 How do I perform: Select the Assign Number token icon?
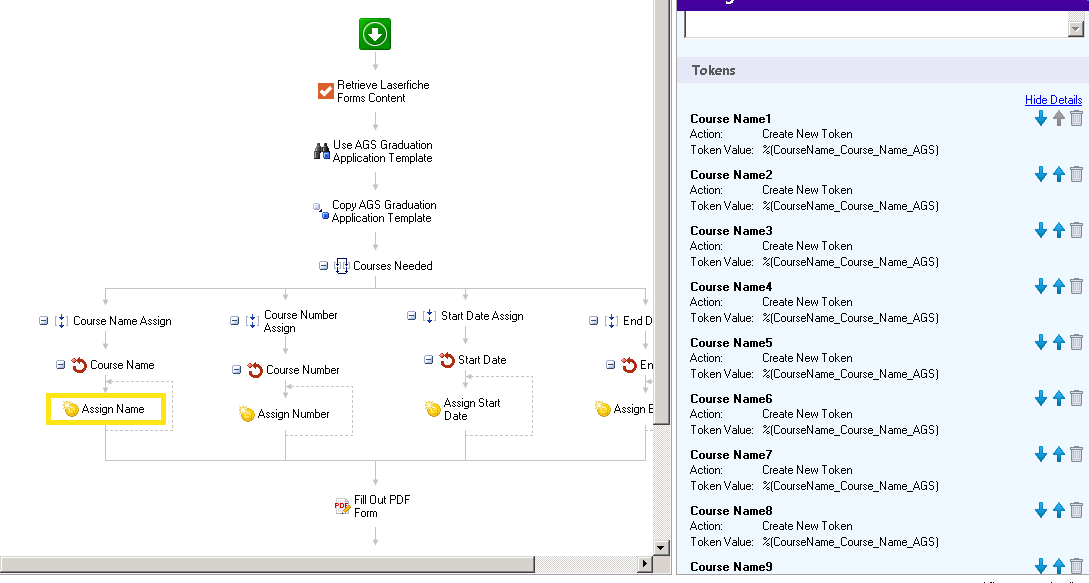[x=247, y=414]
